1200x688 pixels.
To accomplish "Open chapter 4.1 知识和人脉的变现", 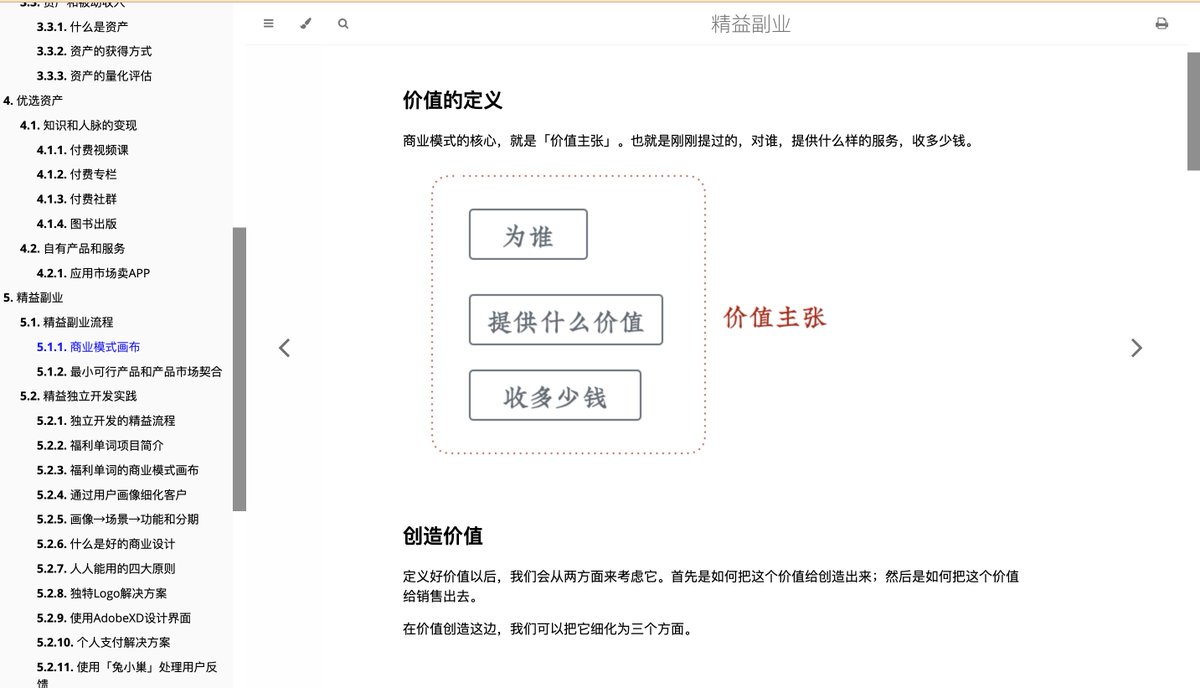I will 78,125.
